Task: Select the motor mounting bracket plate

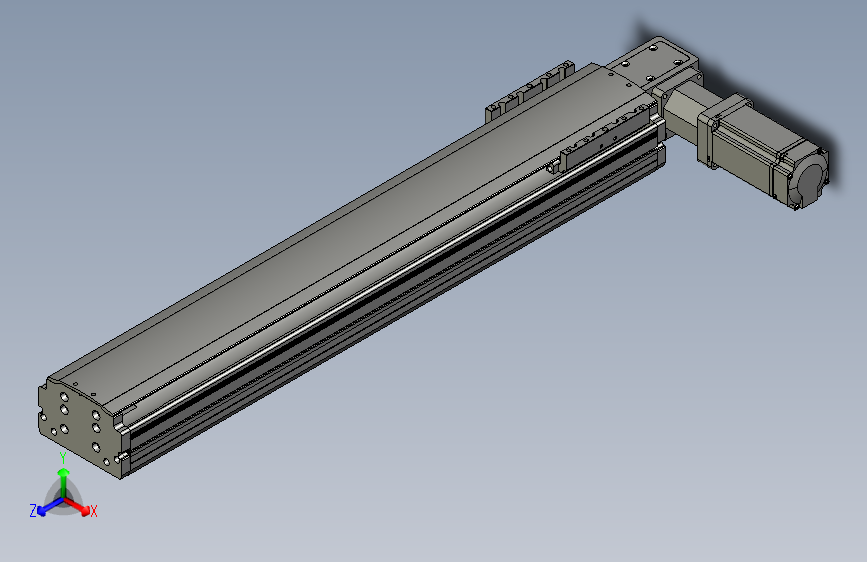Action: pos(654,63)
